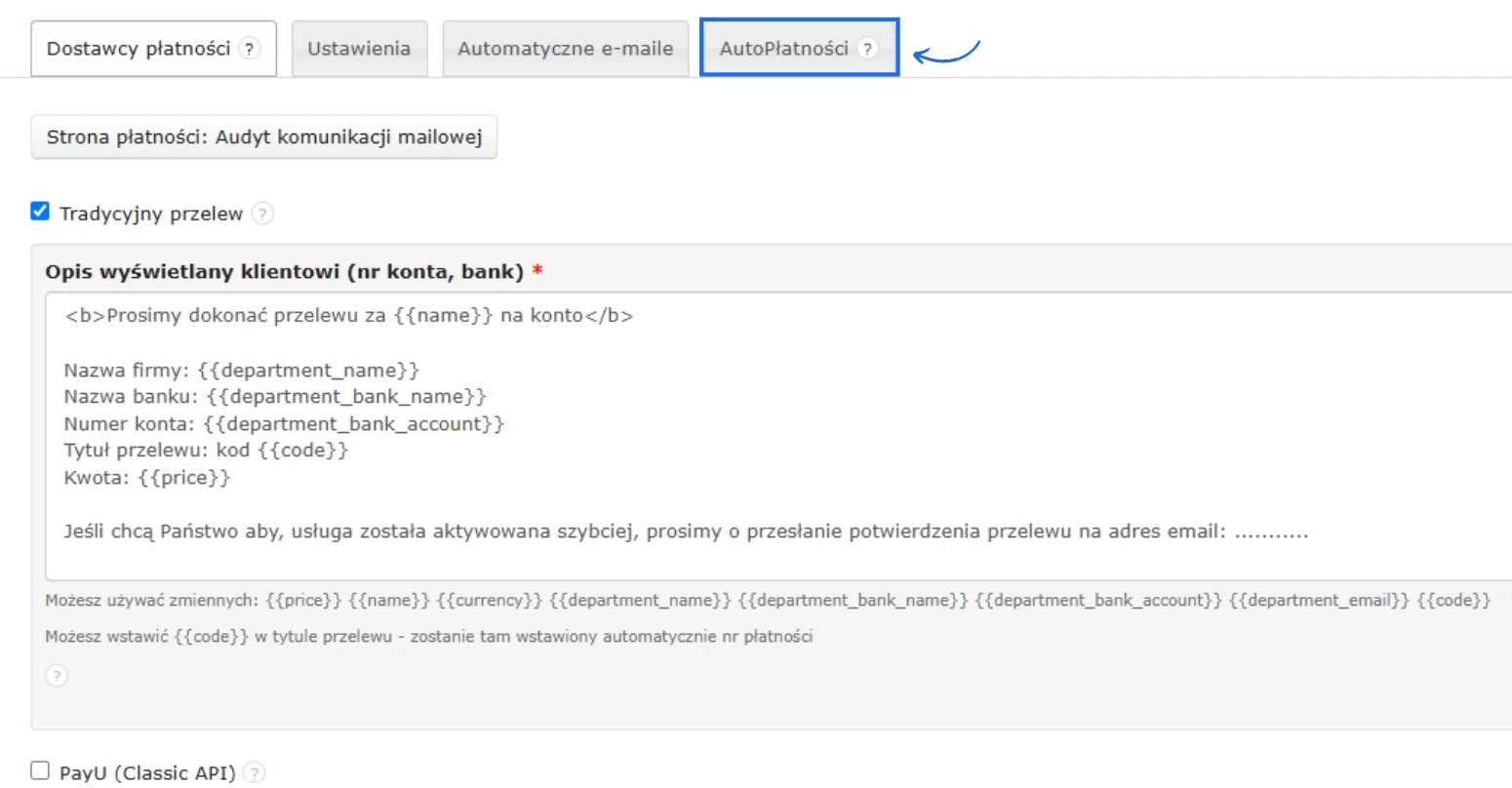This screenshot has width=1512, height=788.
Task: Open help icon next to PayU (Classic API)
Action: [x=254, y=772]
